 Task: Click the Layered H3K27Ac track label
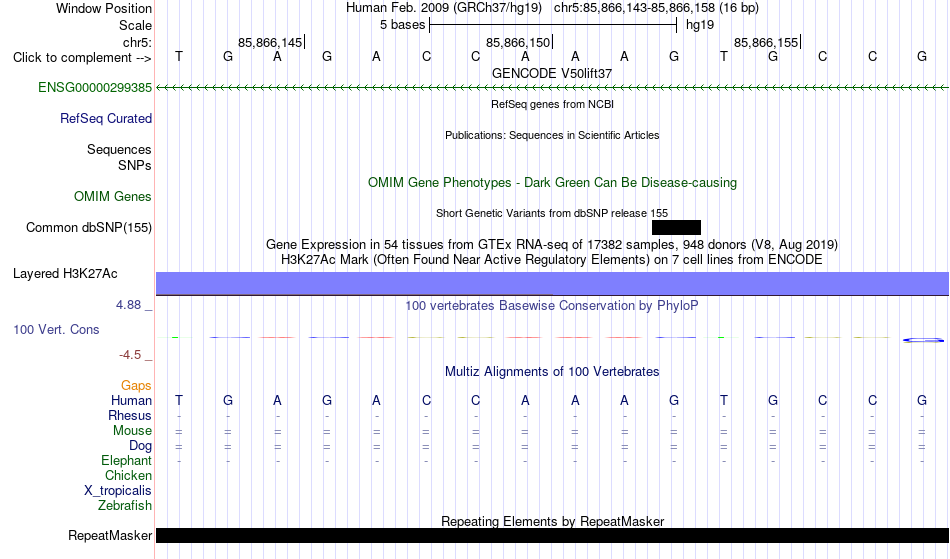tap(65, 274)
